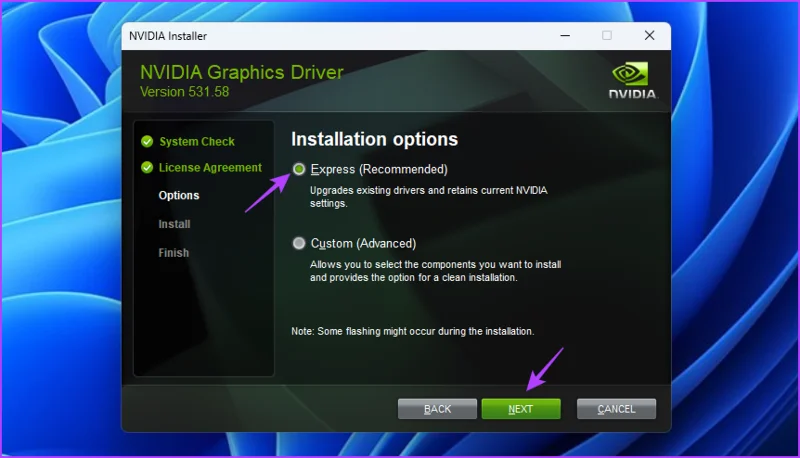Click the Express (Recommended) label text
This screenshot has width=800, height=458.
(x=379, y=169)
